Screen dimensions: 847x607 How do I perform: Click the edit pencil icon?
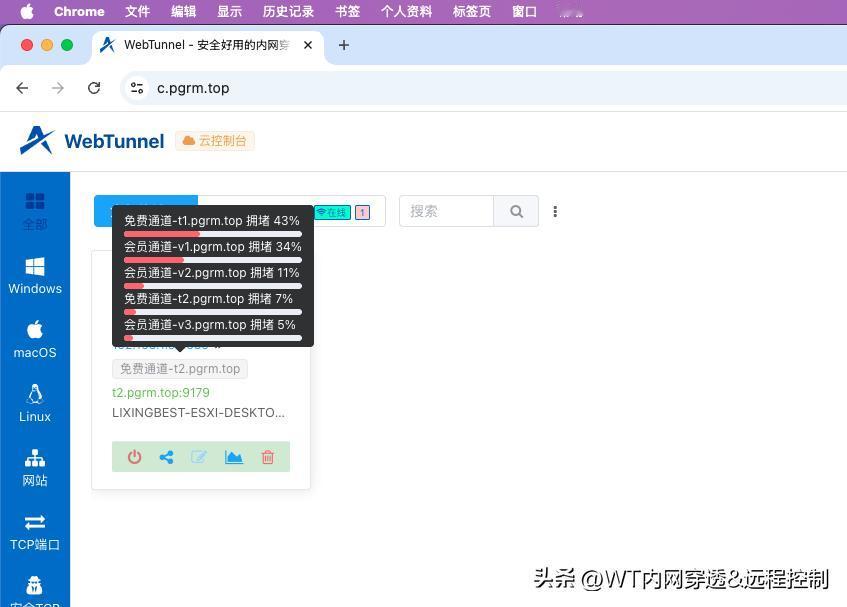199,457
